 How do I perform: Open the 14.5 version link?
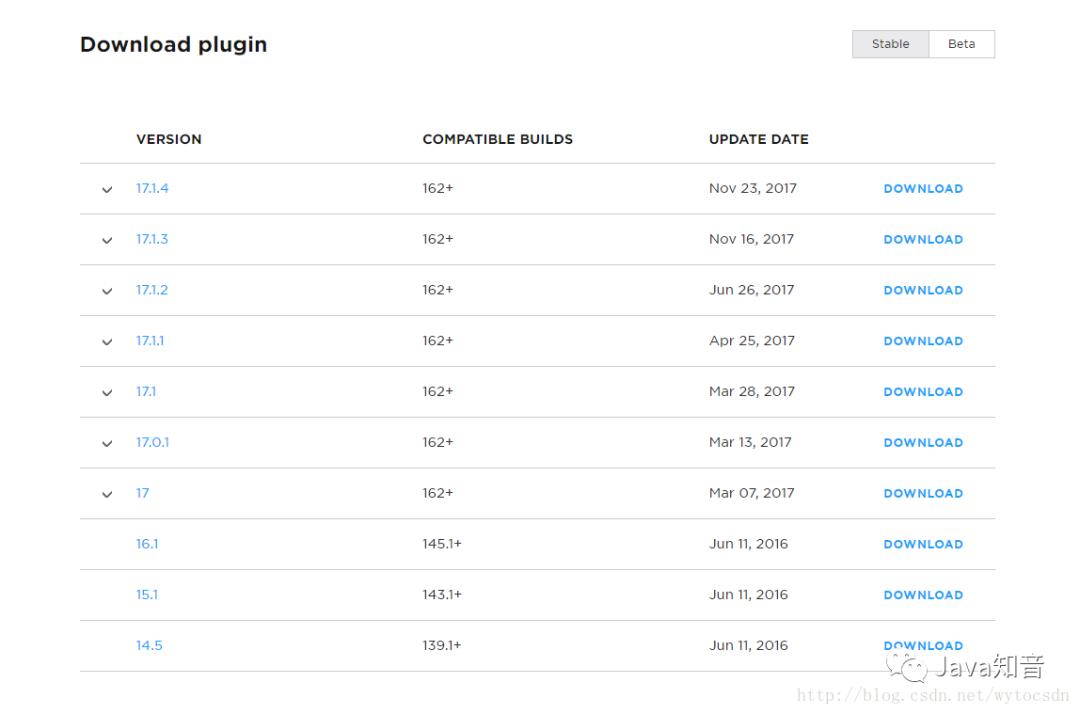click(x=149, y=645)
